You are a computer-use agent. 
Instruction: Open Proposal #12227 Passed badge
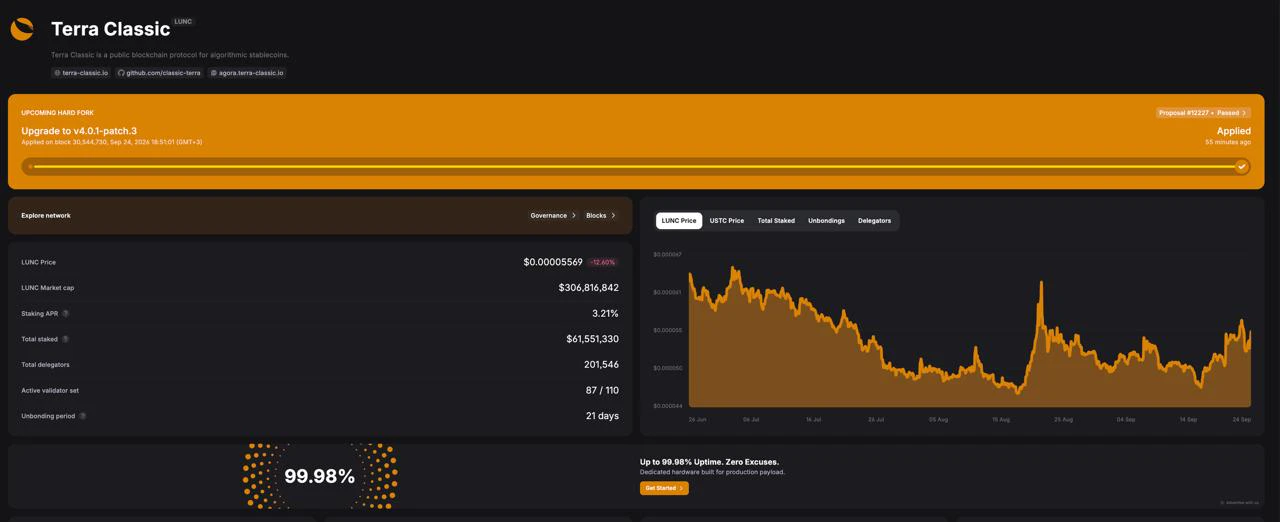click(1203, 113)
